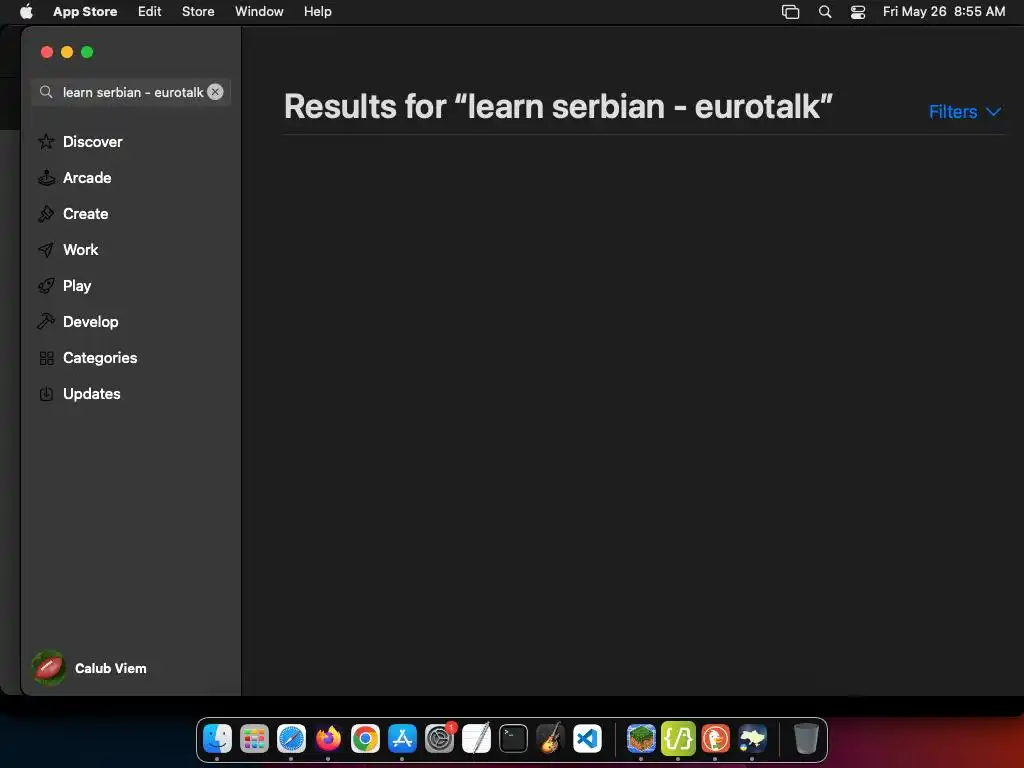Open Visual Studio Code from the Dock
Screen dimensions: 1024x768
[x=587, y=739]
